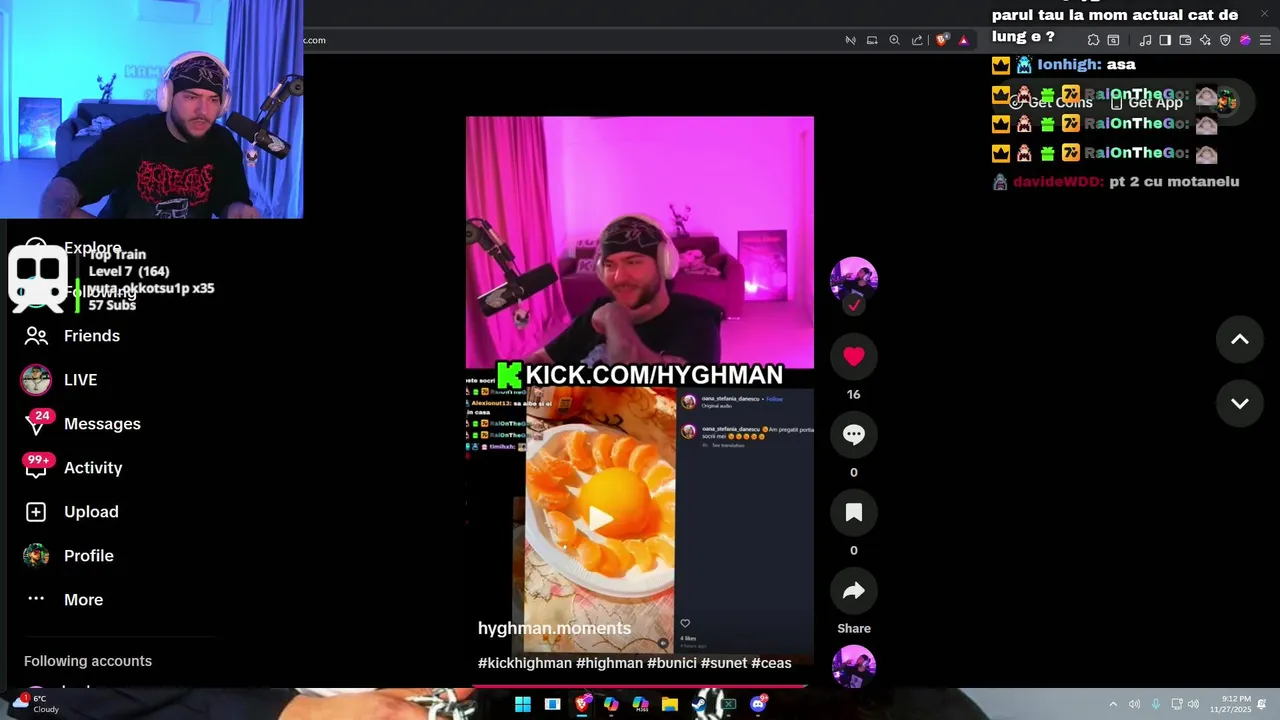
Task: Click the Following accounts heading
Action: tap(88, 661)
